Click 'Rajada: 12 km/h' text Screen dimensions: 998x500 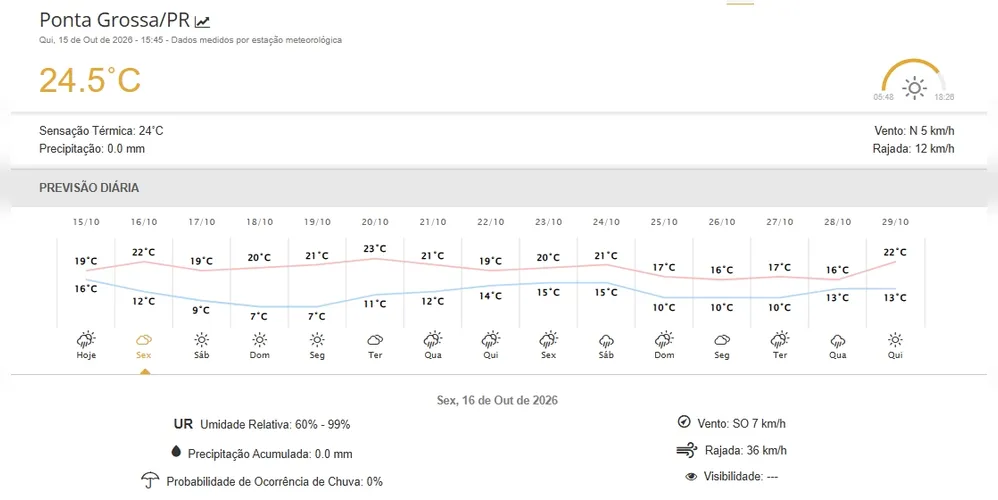pos(913,149)
